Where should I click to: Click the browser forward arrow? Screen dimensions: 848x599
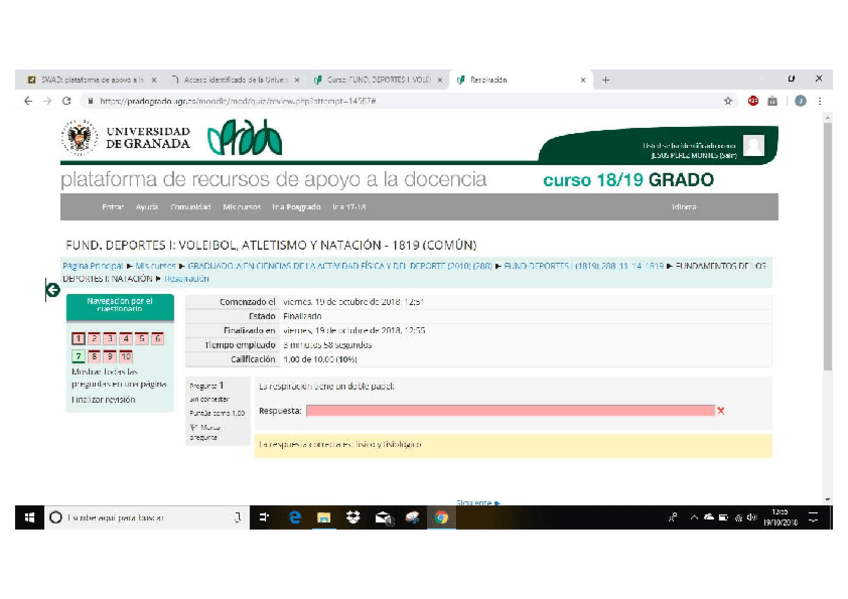47,101
